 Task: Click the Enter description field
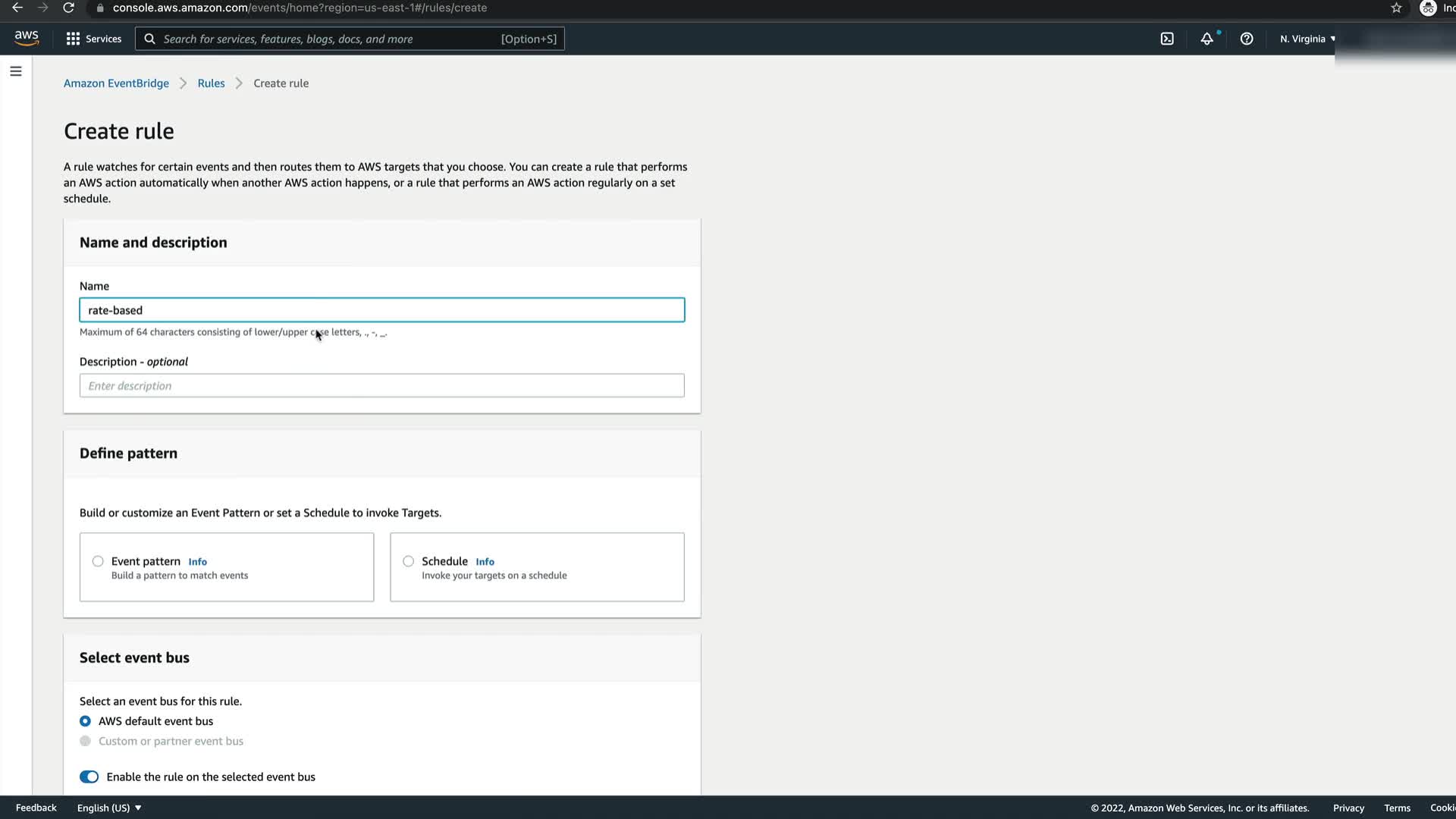381,385
